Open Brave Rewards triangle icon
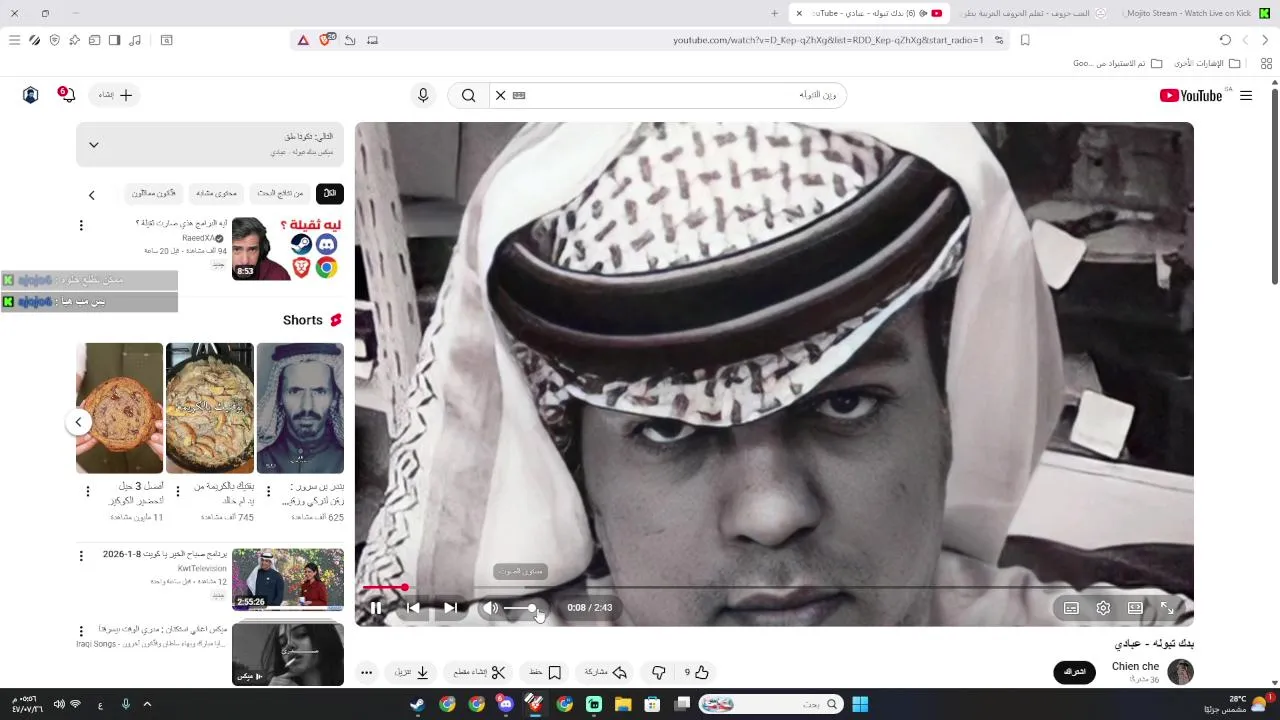This screenshot has height=720, width=1280. point(303,40)
